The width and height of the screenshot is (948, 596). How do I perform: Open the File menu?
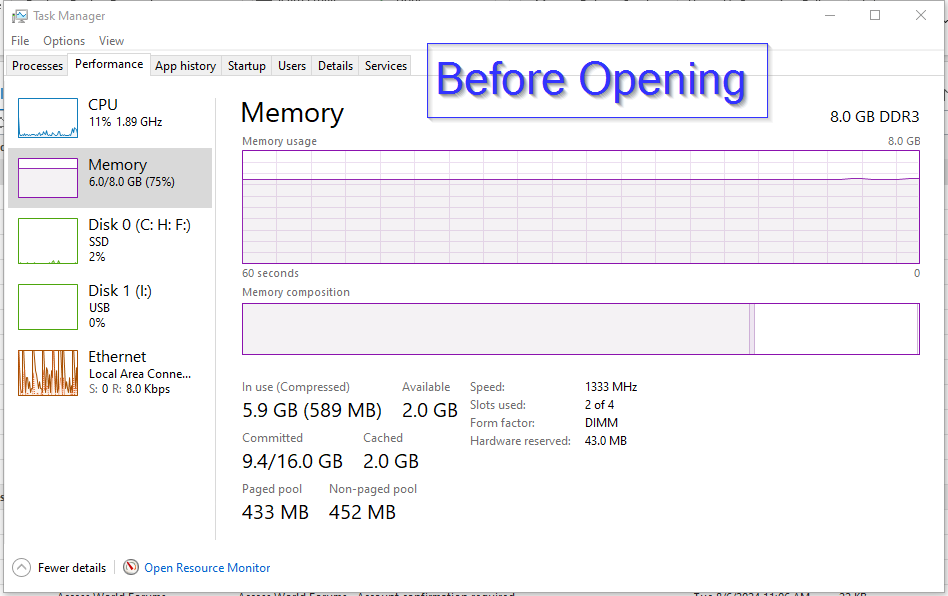pyautogui.click(x=20, y=41)
